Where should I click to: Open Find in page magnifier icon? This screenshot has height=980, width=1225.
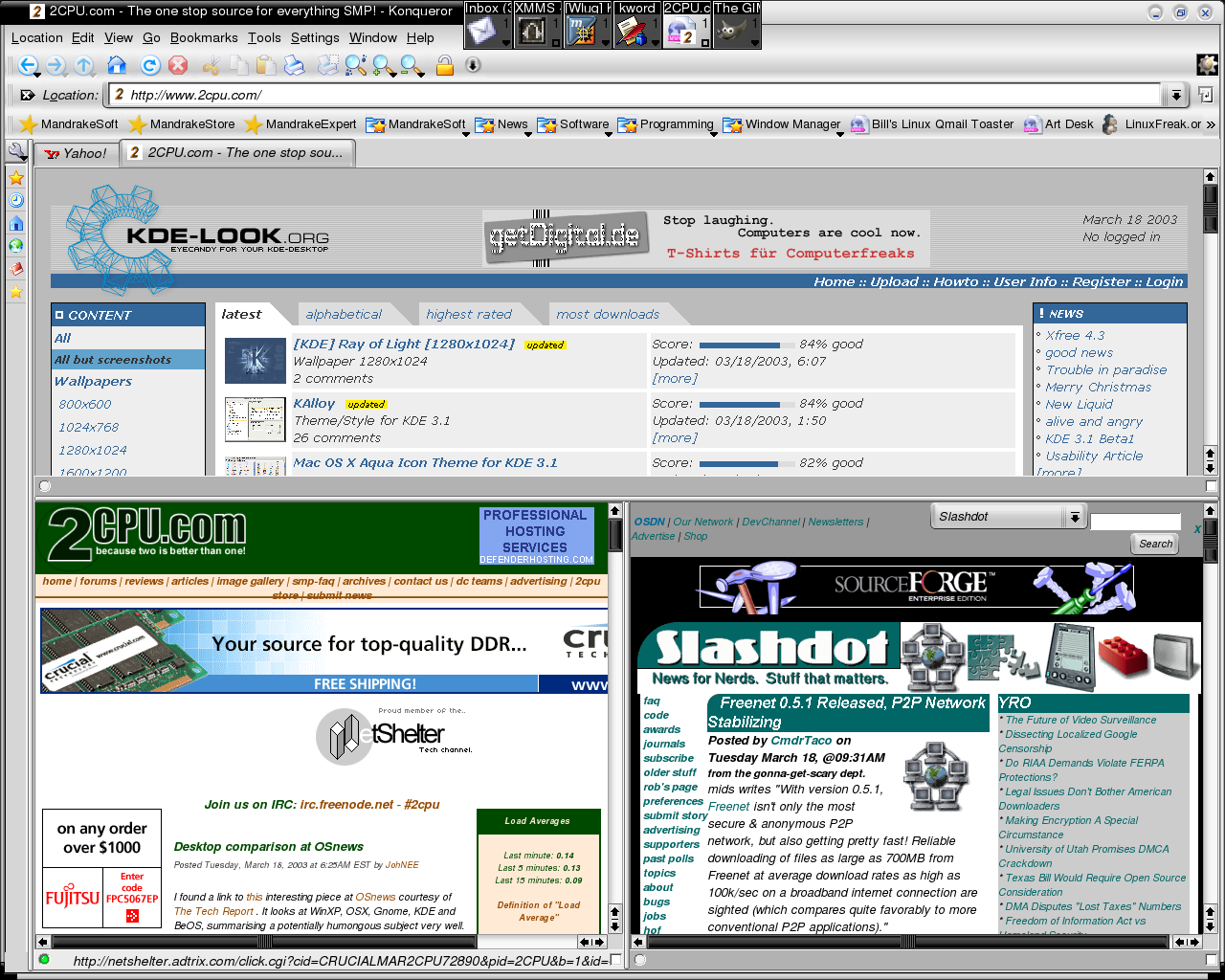(x=356, y=65)
